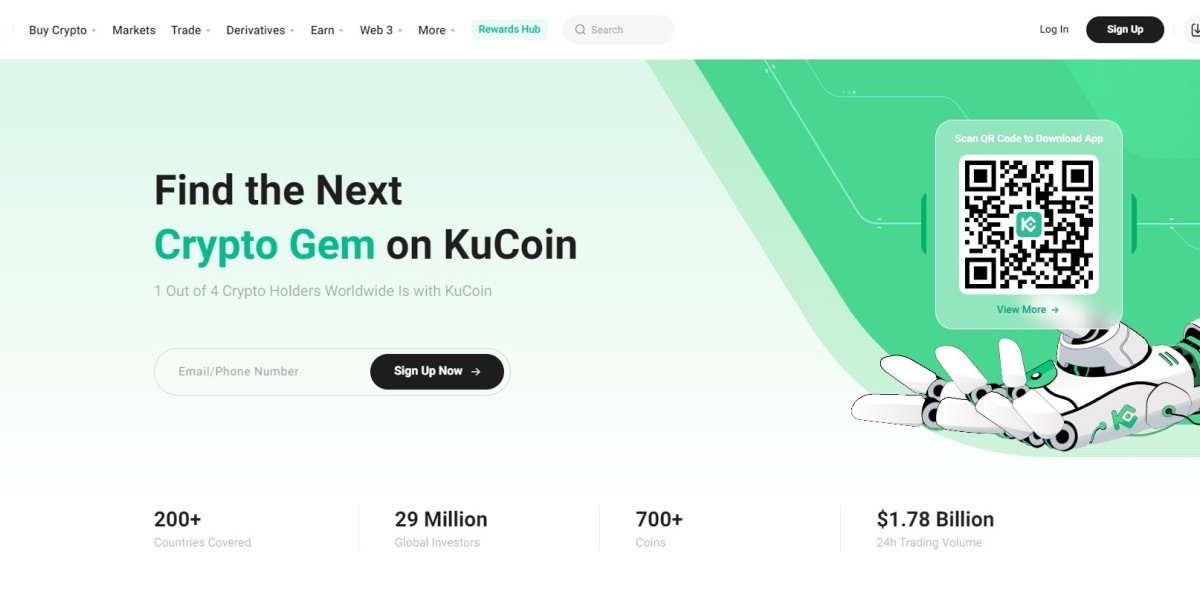Expand the Buy Crypto dropdown
The width and height of the screenshot is (1200, 600).
tap(62, 30)
